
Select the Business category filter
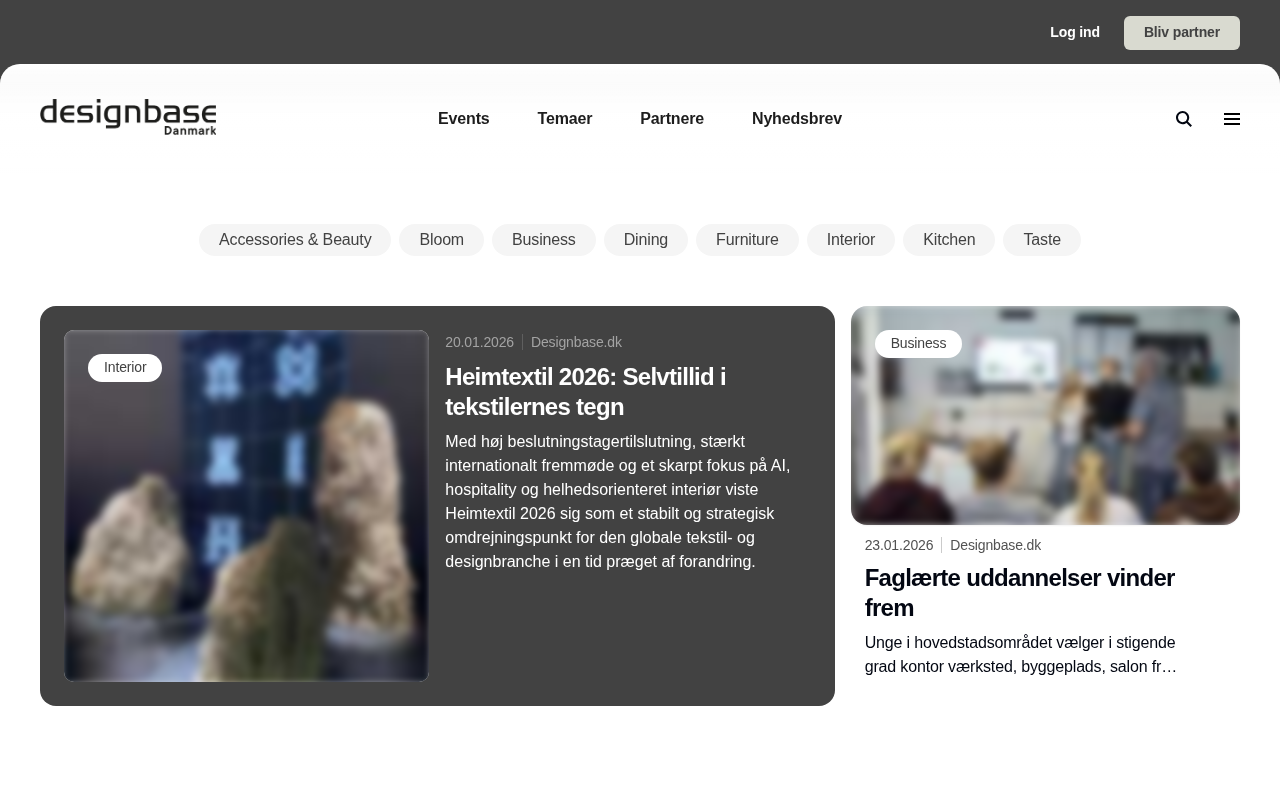point(544,240)
